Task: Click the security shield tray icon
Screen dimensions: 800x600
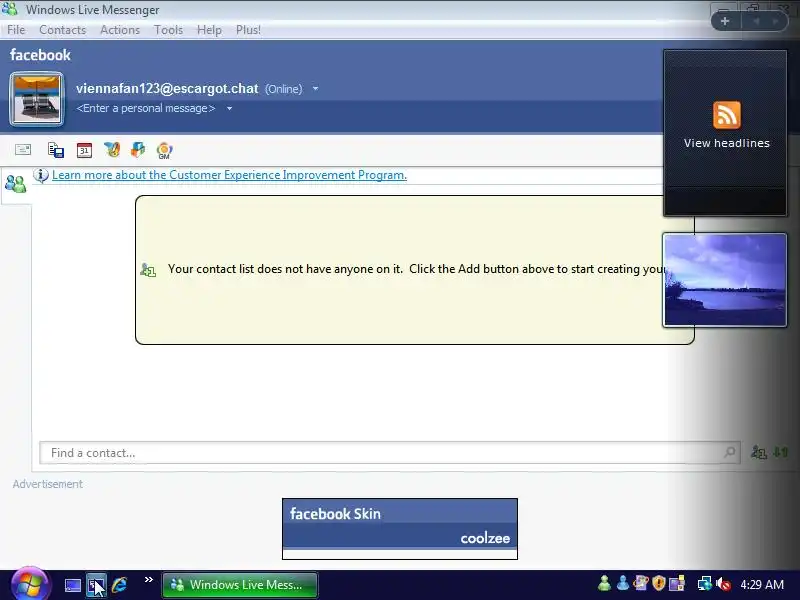Action: (x=659, y=583)
